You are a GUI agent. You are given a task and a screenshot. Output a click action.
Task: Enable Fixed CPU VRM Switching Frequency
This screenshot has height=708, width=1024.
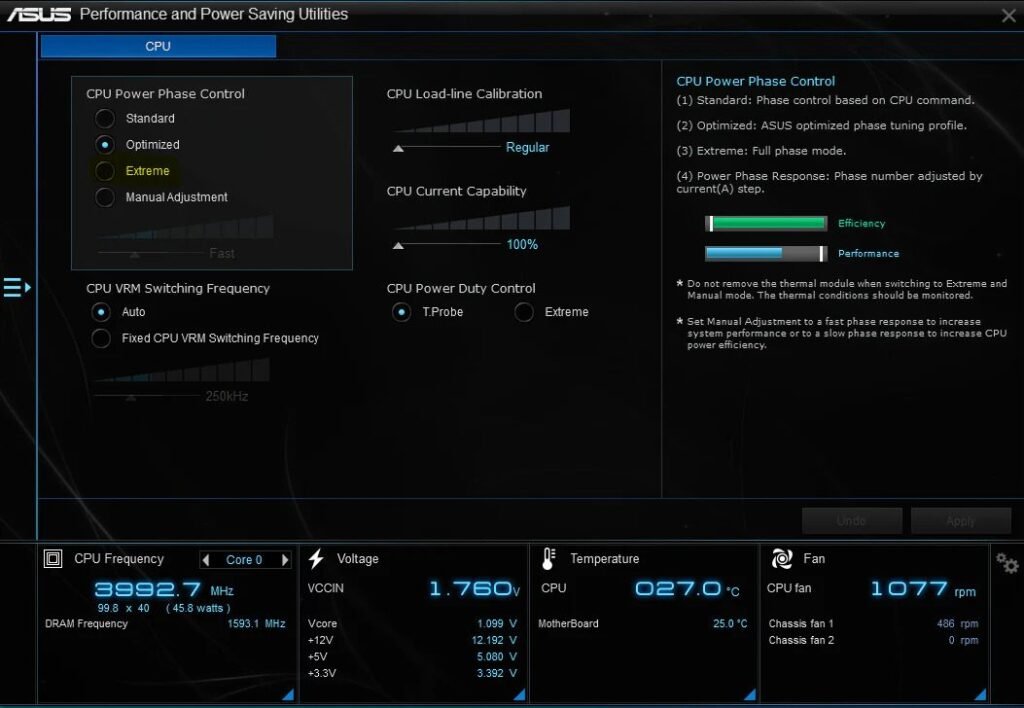100,338
